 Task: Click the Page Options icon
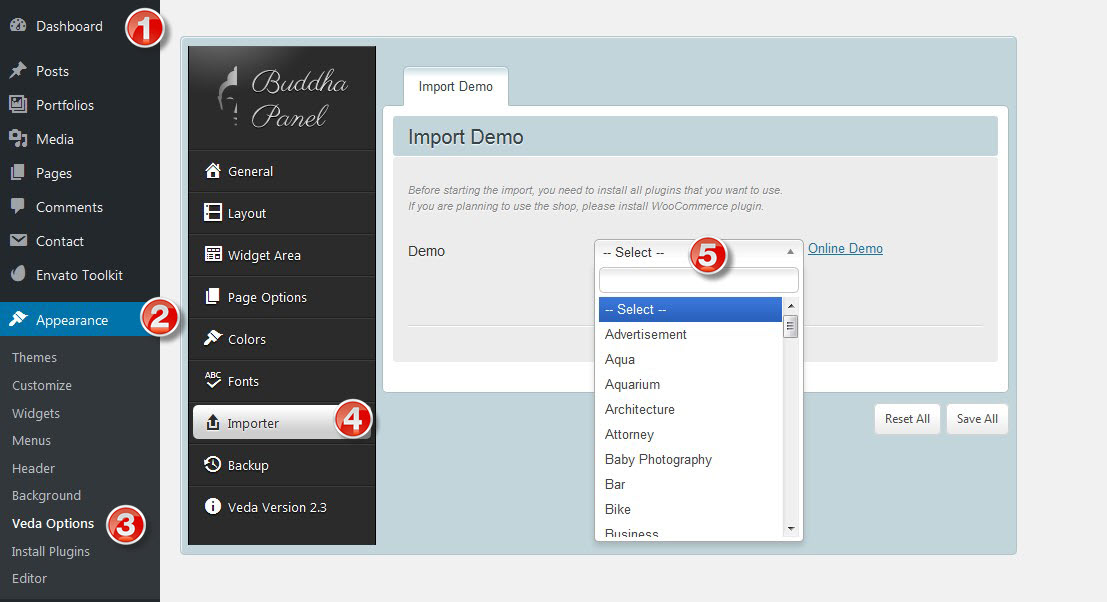coord(213,296)
